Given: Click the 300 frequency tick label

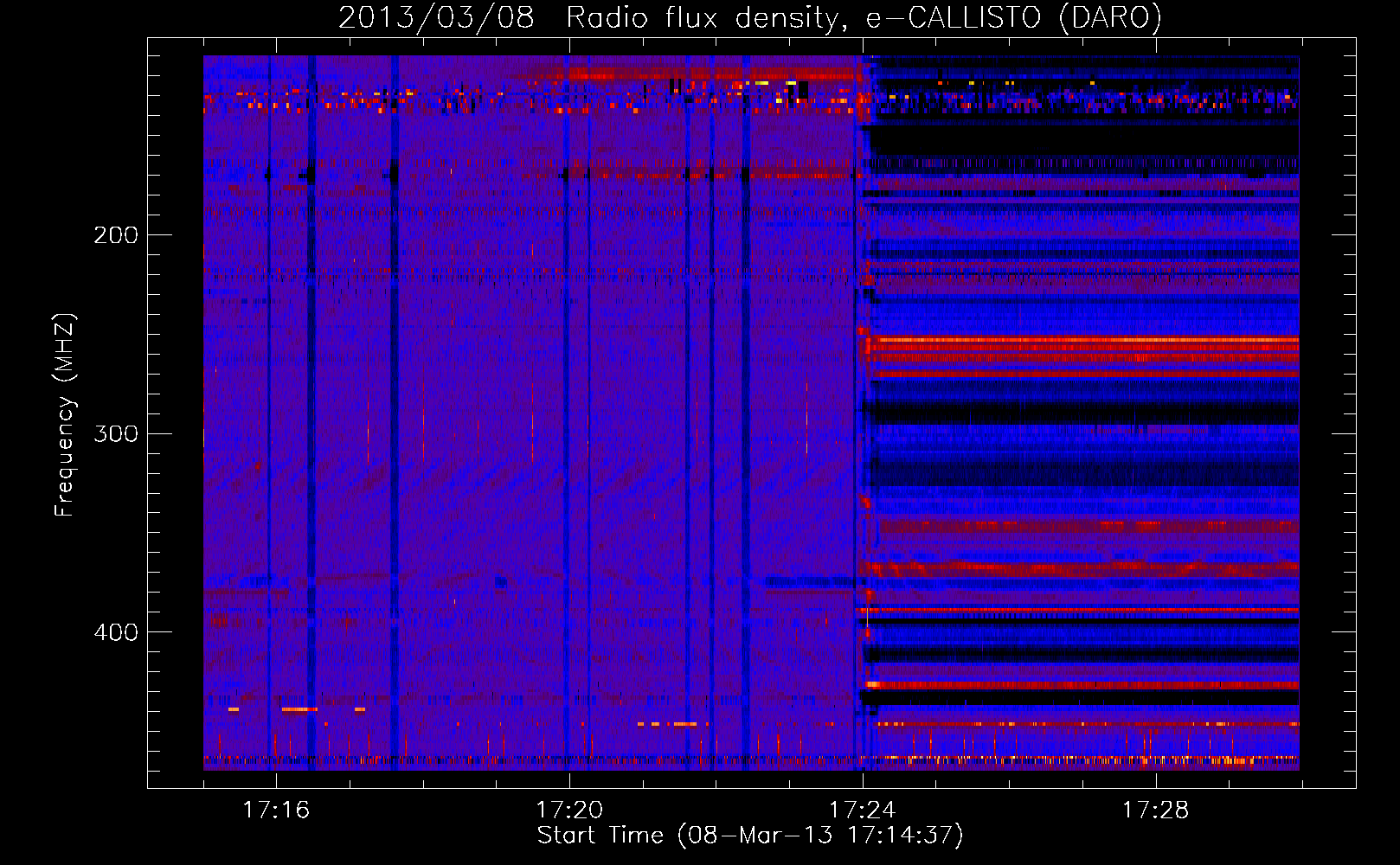Looking at the screenshot, I should point(116,433).
